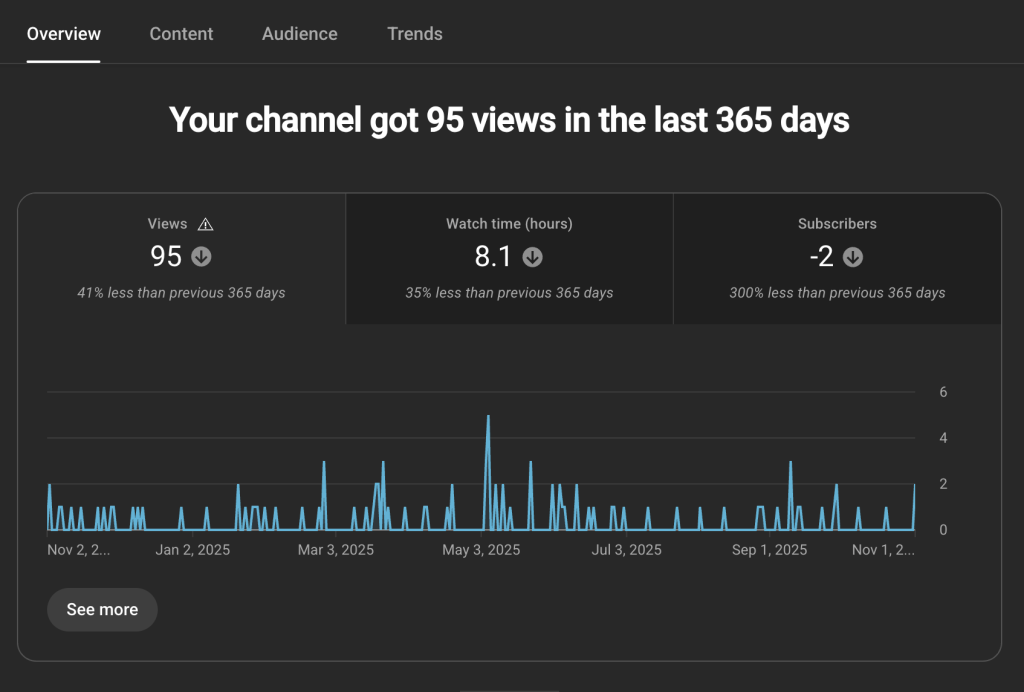Click the 6 value on the y-axis
Screen dimensions: 1024x692
943,392
